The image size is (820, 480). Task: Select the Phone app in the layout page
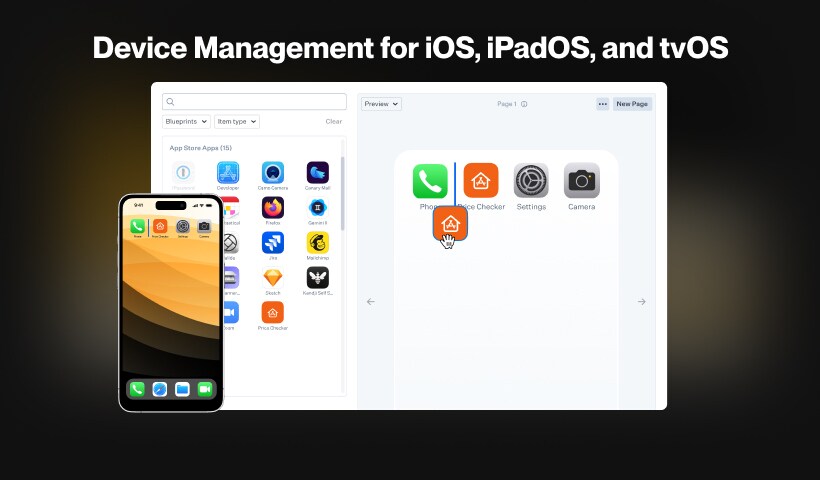[430, 181]
